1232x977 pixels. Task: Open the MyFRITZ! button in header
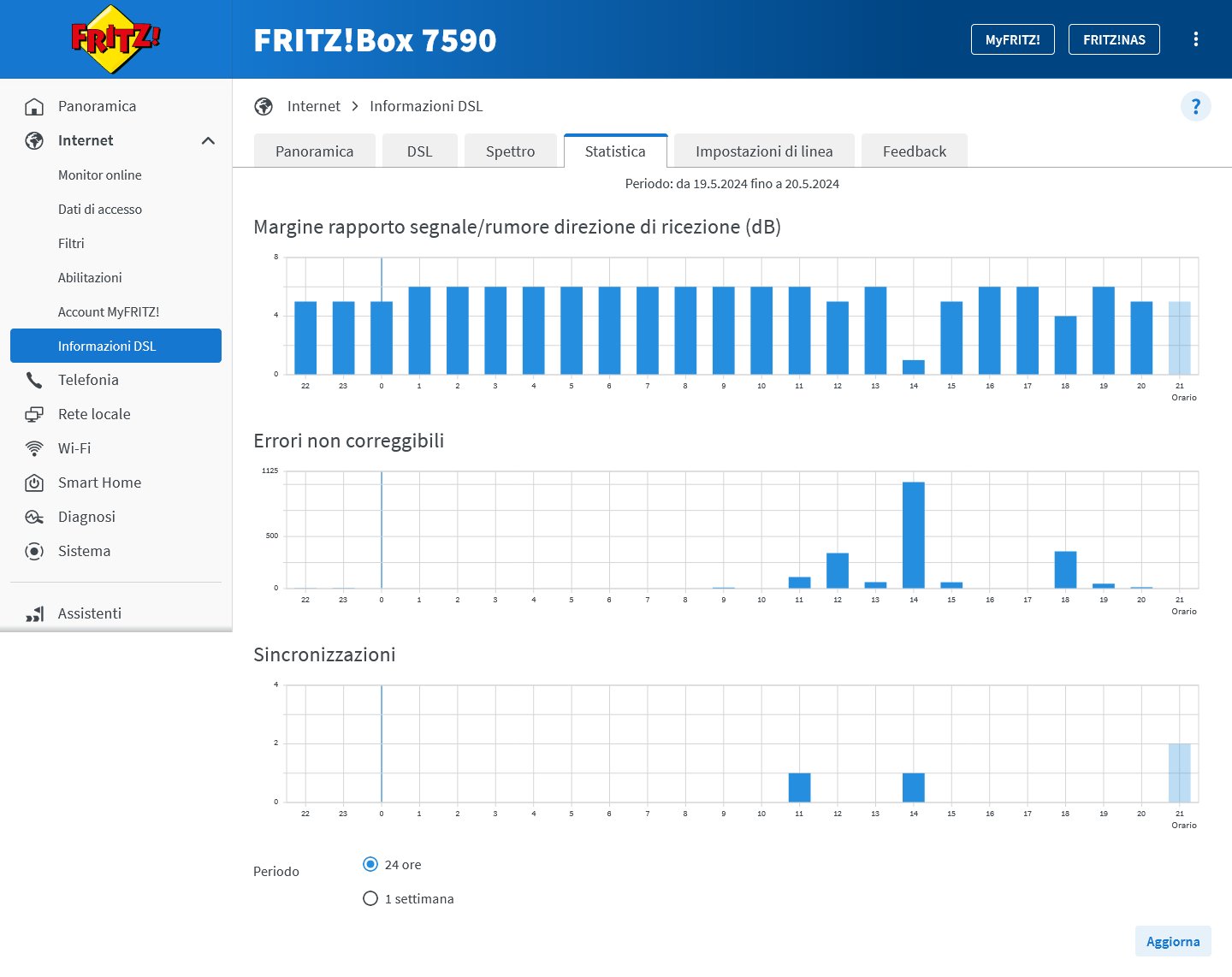tap(1012, 39)
